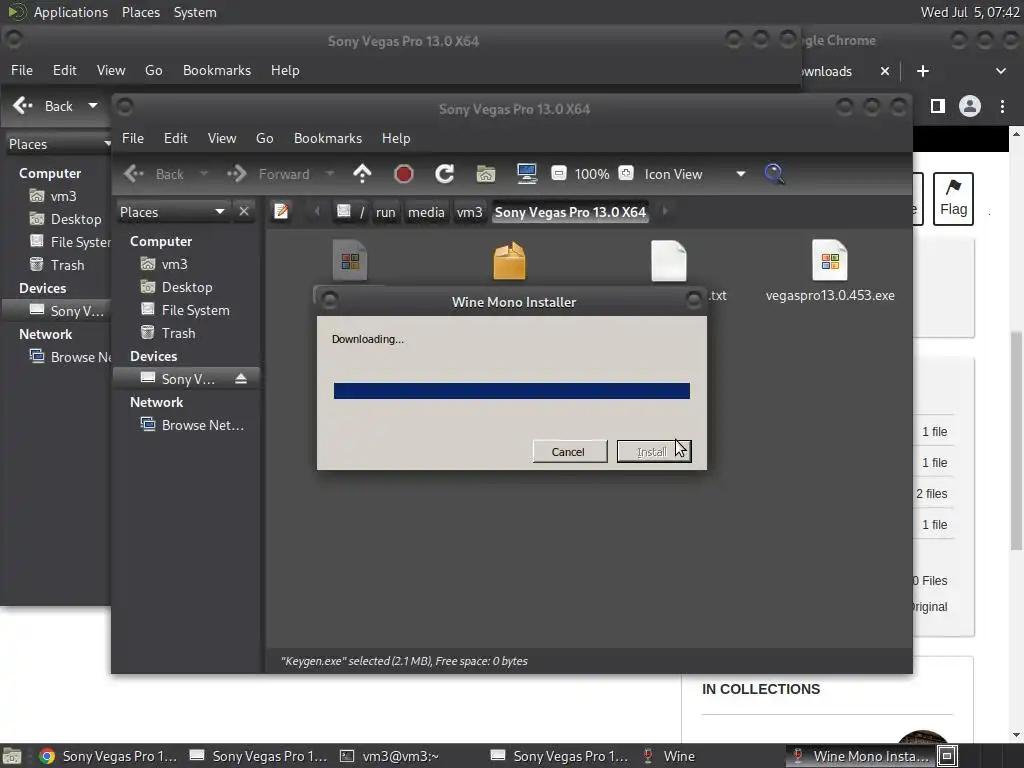
Task: Zoom out with minus icon near 100%
Action: tap(558, 173)
